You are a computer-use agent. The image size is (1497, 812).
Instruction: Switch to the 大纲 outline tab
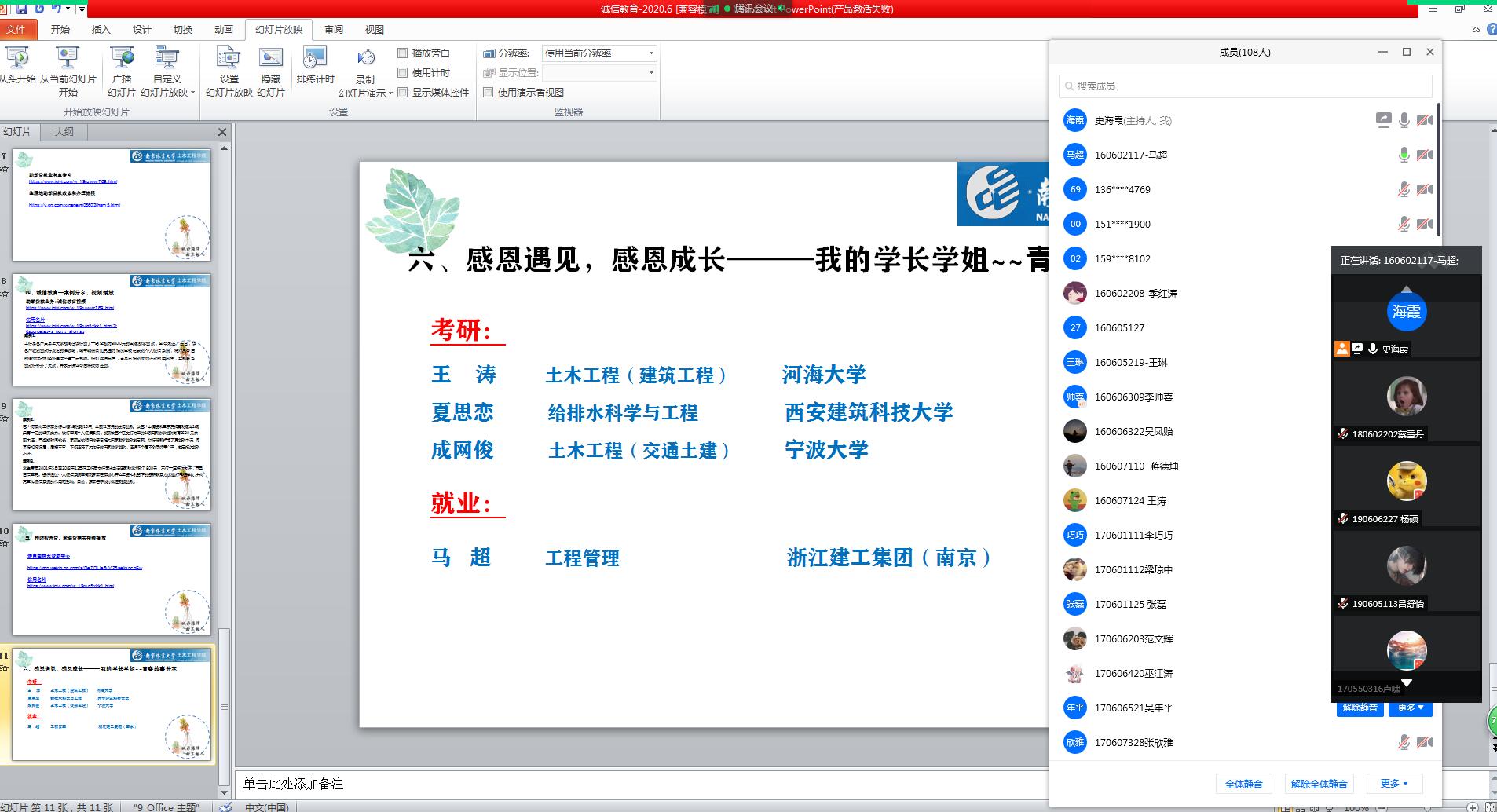tap(64, 132)
